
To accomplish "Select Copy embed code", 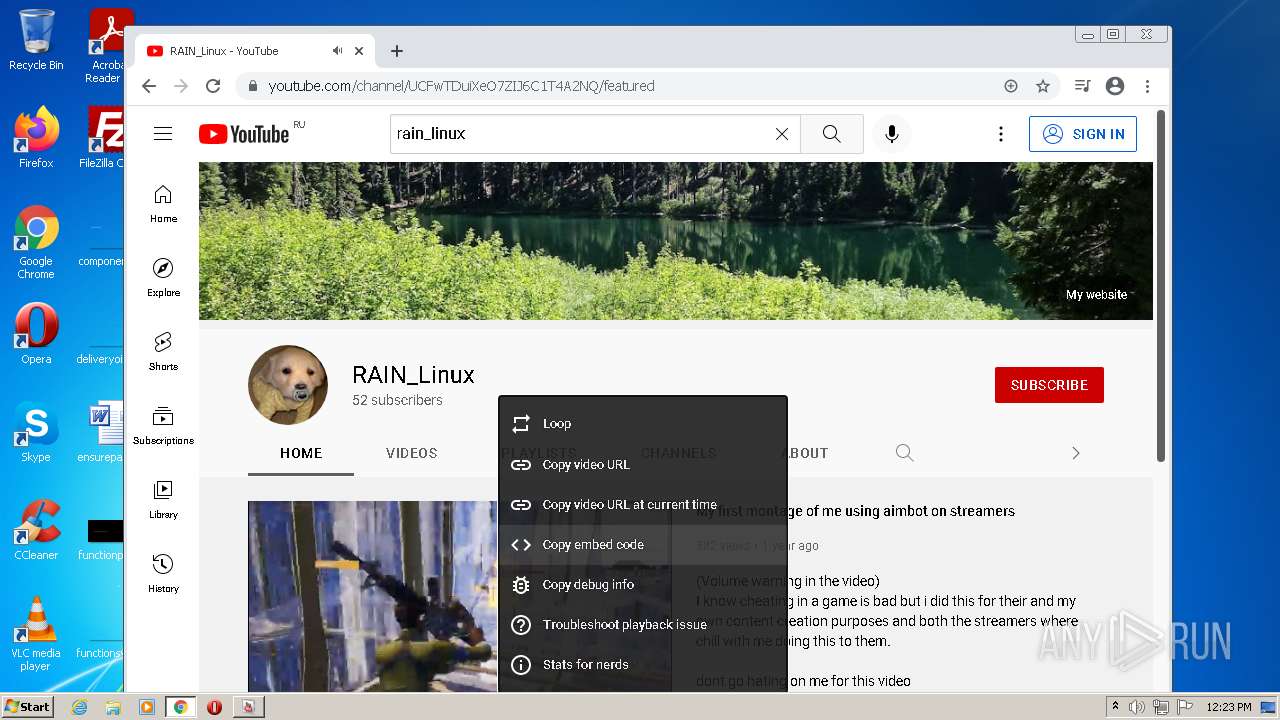I will pyautogui.click(x=643, y=545).
